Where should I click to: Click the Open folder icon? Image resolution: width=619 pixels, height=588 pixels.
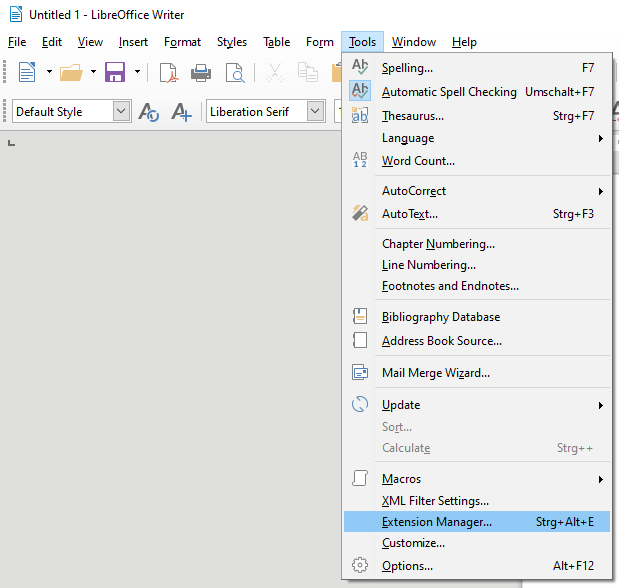[x=70, y=72]
